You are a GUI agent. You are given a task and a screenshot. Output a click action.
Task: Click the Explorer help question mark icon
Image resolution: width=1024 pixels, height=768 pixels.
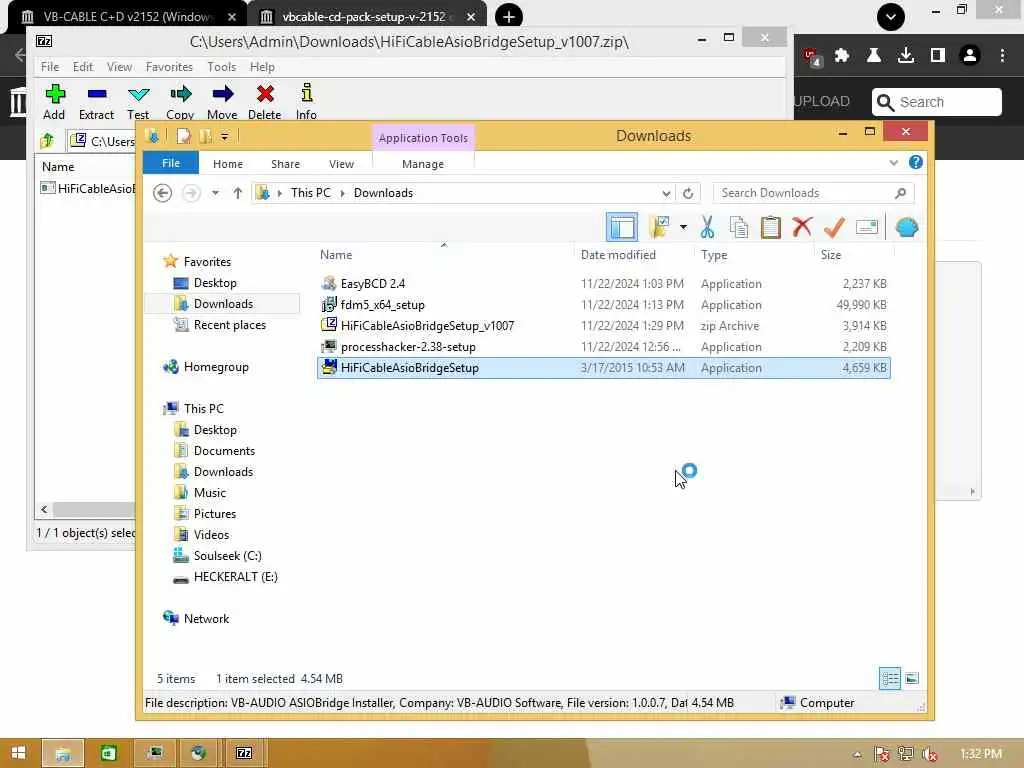[x=916, y=163]
